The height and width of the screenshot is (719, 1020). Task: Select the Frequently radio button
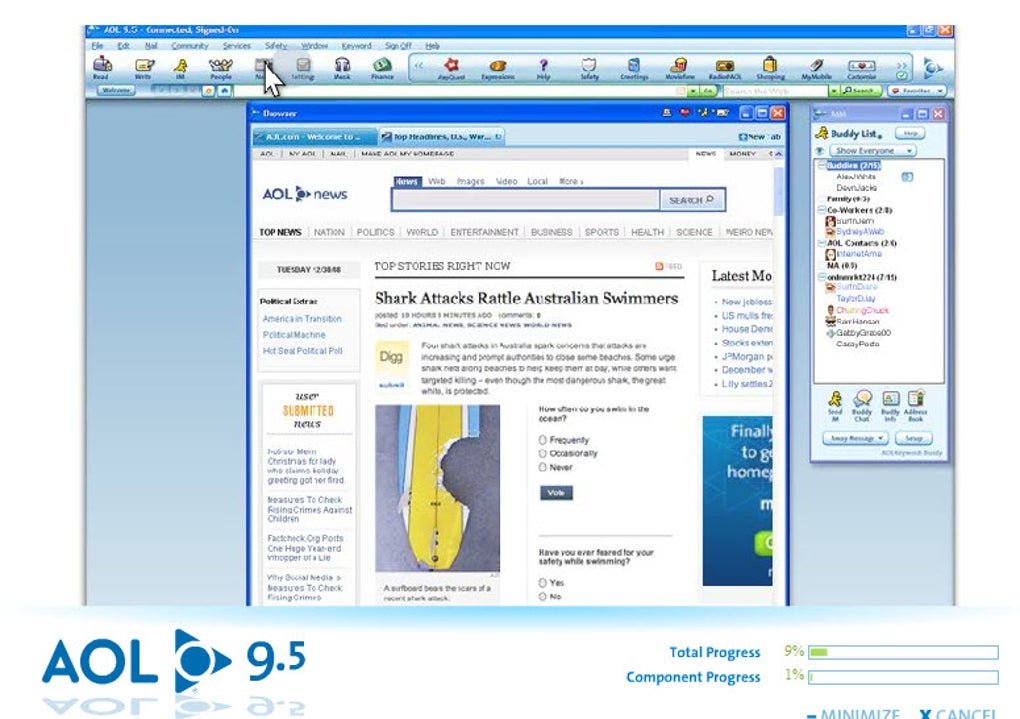click(543, 440)
